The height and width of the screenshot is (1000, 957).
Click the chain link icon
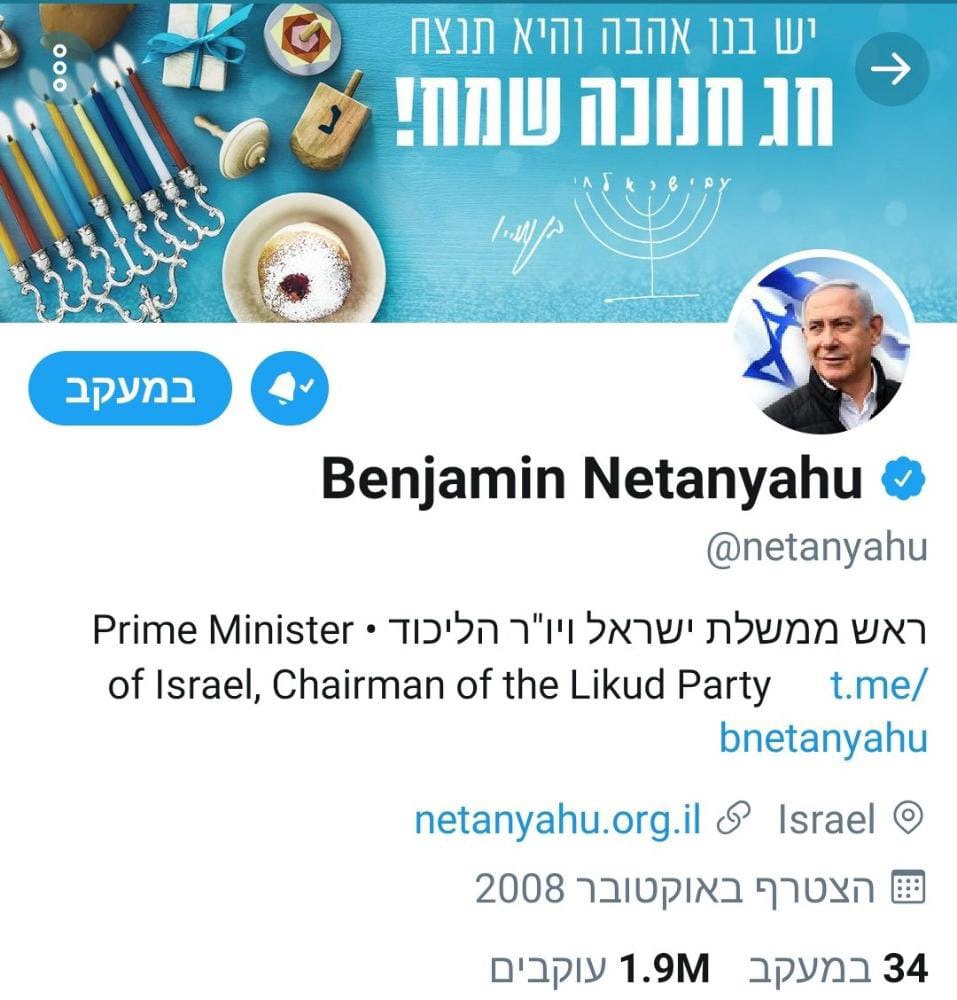click(x=734, y=818)
